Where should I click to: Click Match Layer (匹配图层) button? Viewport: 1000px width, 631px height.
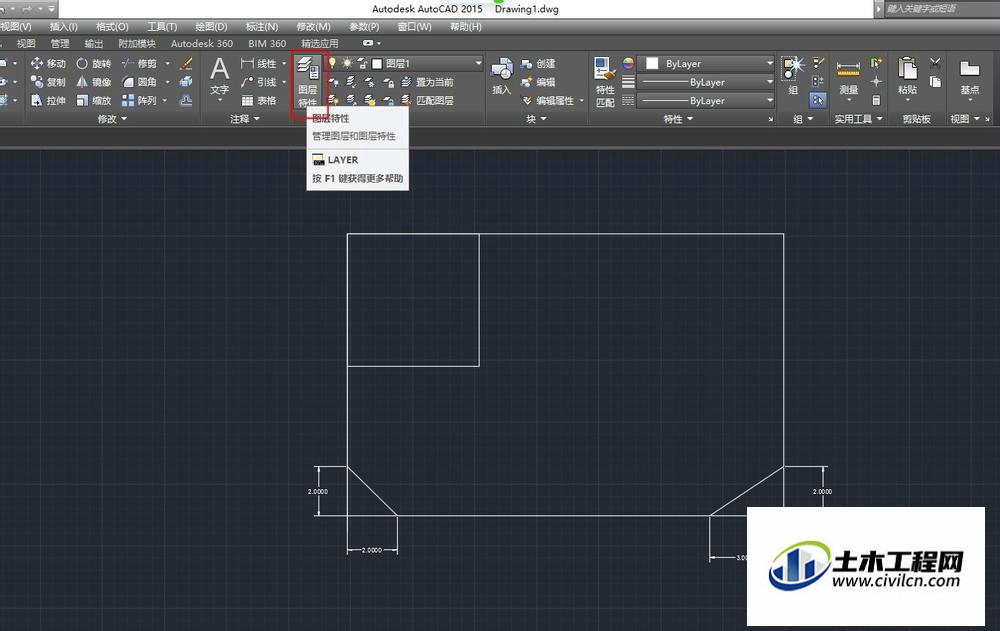(x=427, y=100)
